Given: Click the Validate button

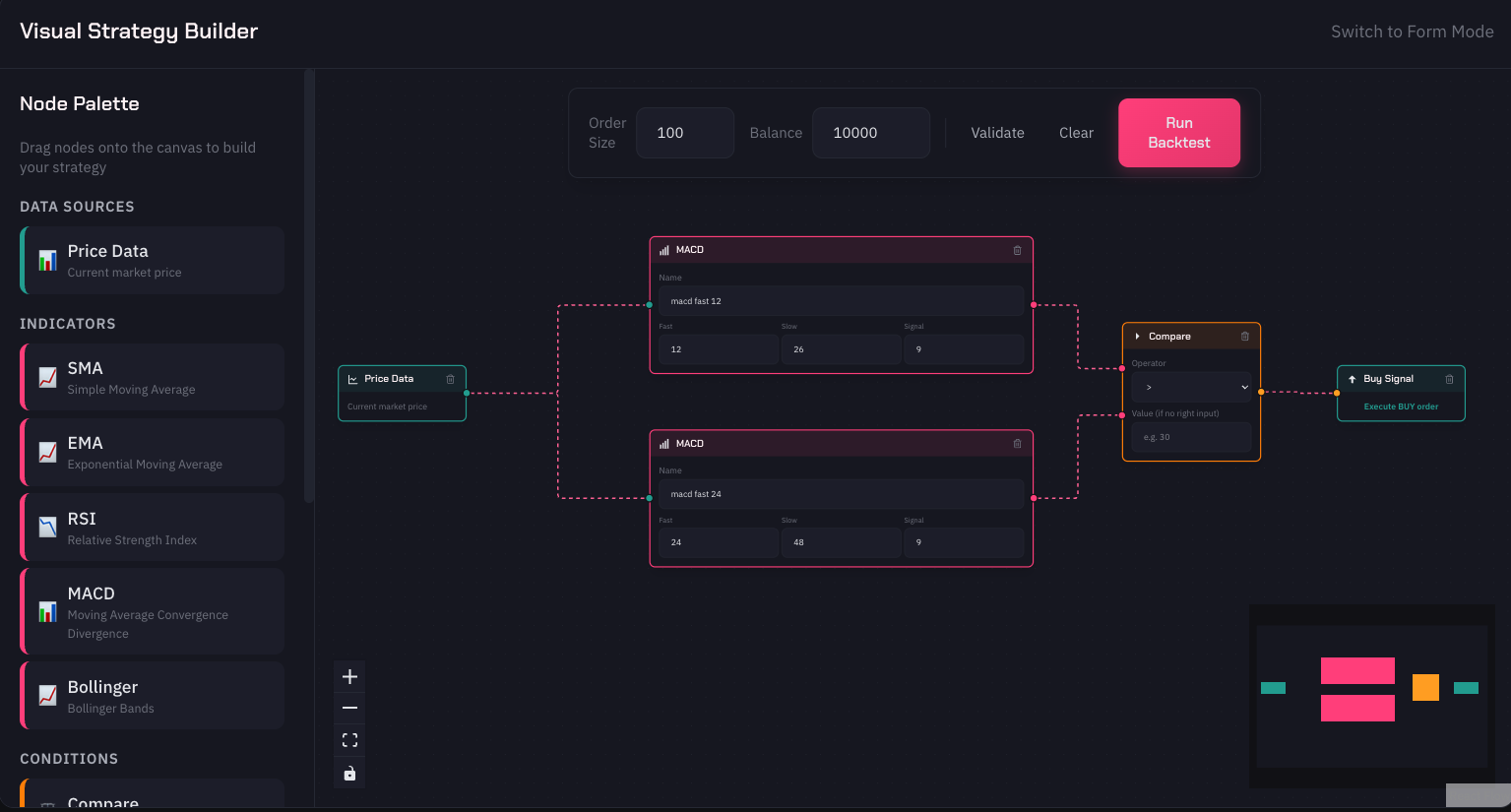Looking at the screenshot, I should tap(997, 133).
